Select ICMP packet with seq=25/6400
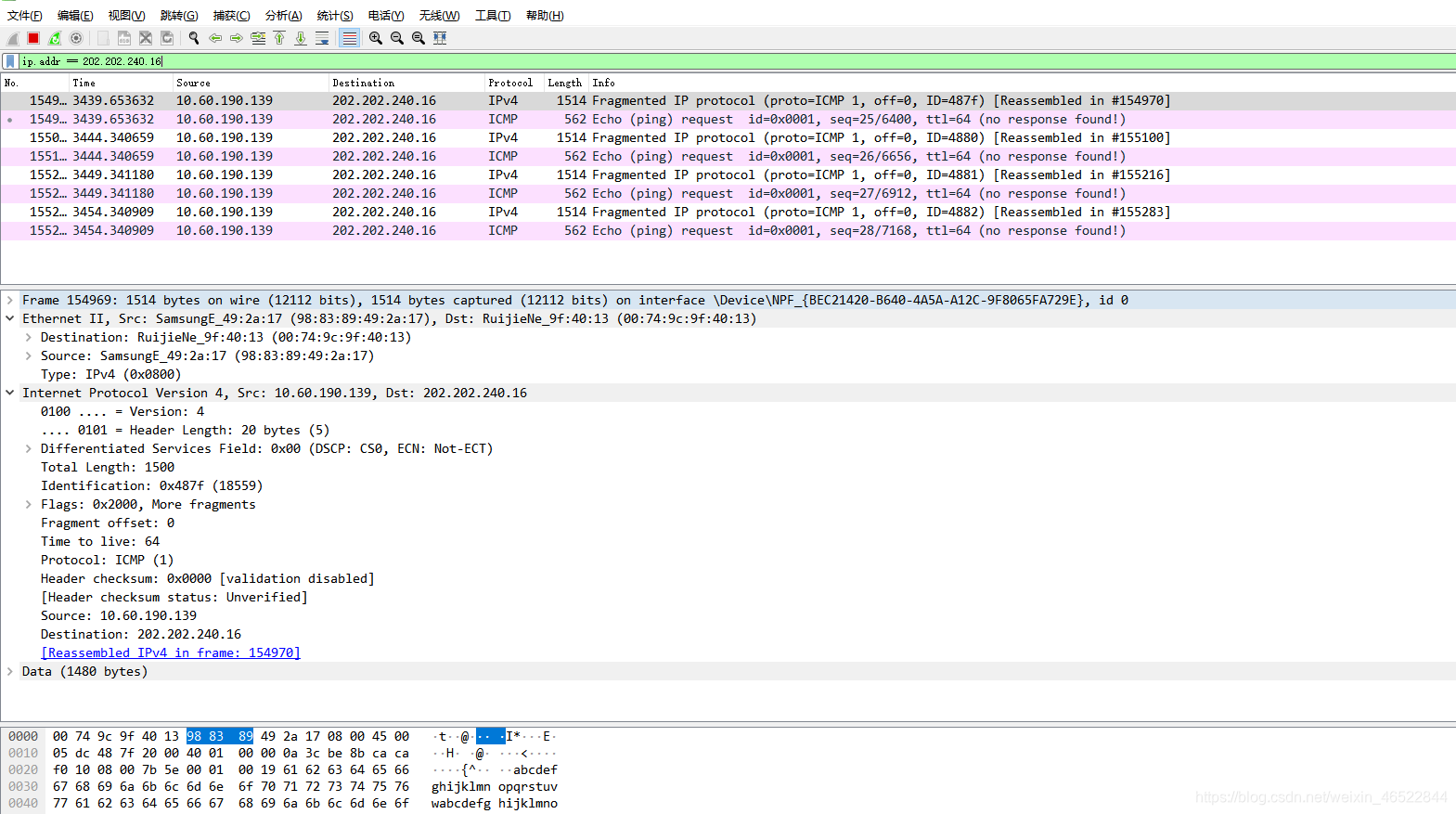 pyautogui.click(x=728, y=119)
